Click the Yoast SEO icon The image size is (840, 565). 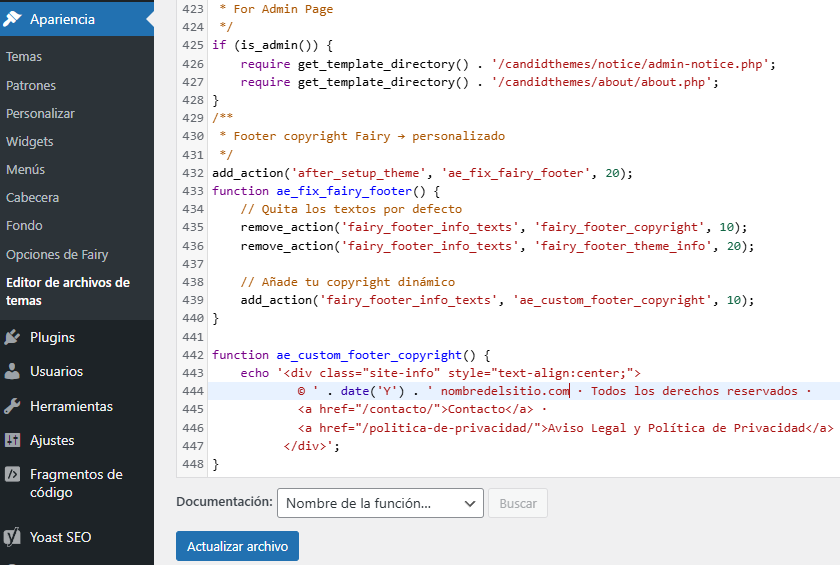pos(13,538)
